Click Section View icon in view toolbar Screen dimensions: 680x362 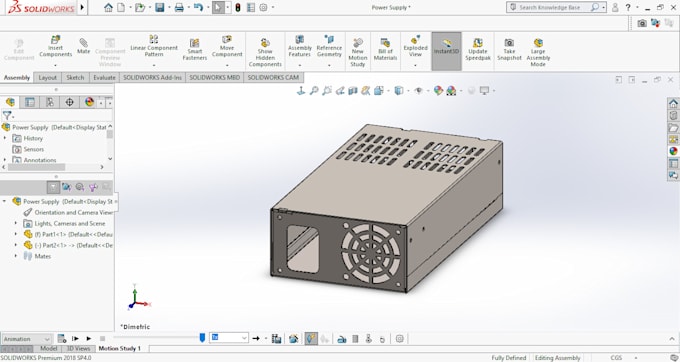coord(353,91)
